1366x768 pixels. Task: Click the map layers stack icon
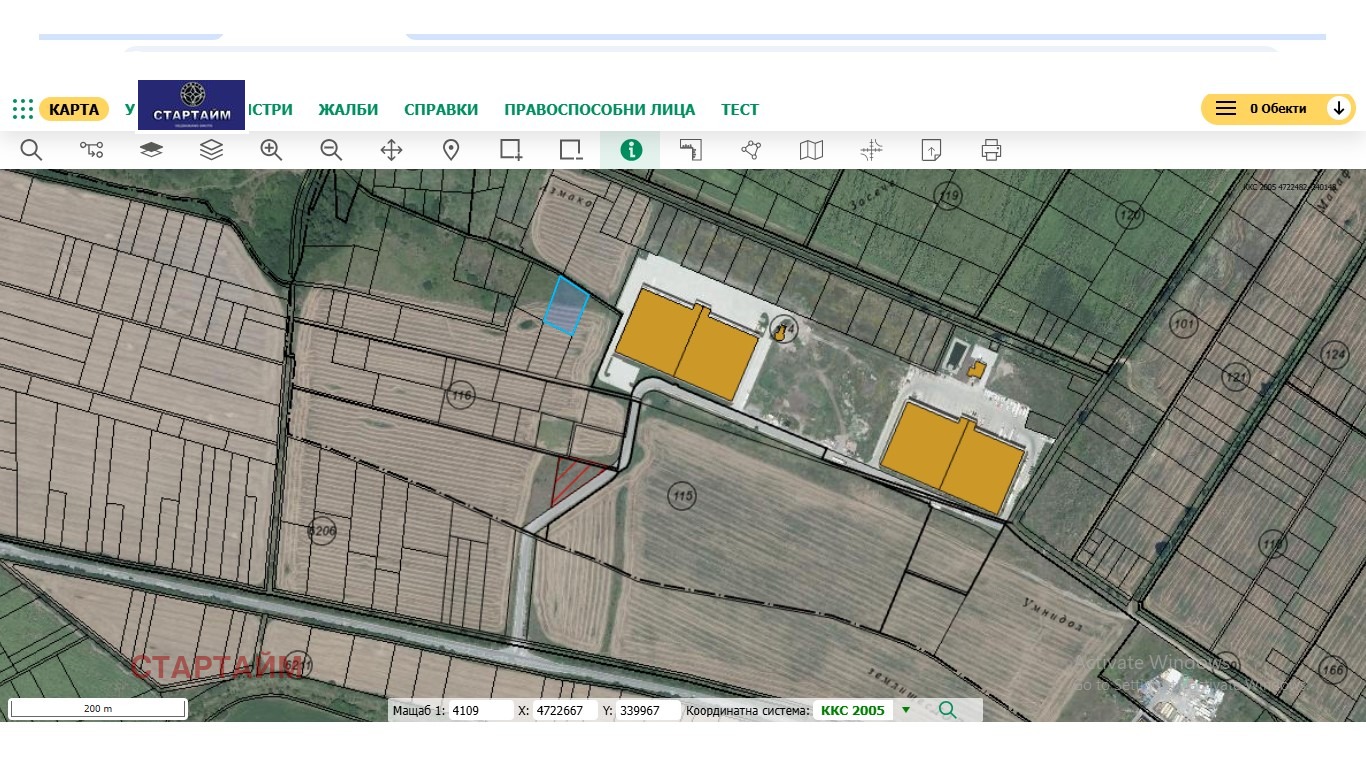coord(211,150)
